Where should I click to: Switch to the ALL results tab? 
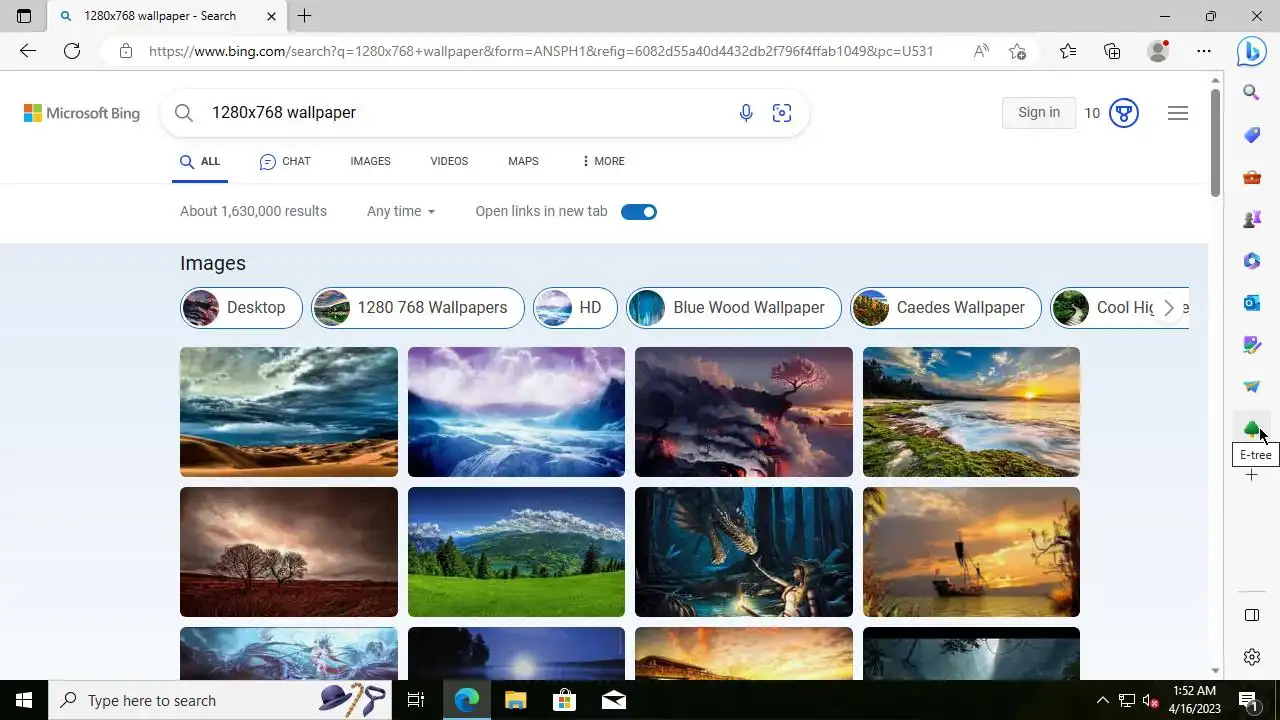pyautogui.click(x=200, y=161)
